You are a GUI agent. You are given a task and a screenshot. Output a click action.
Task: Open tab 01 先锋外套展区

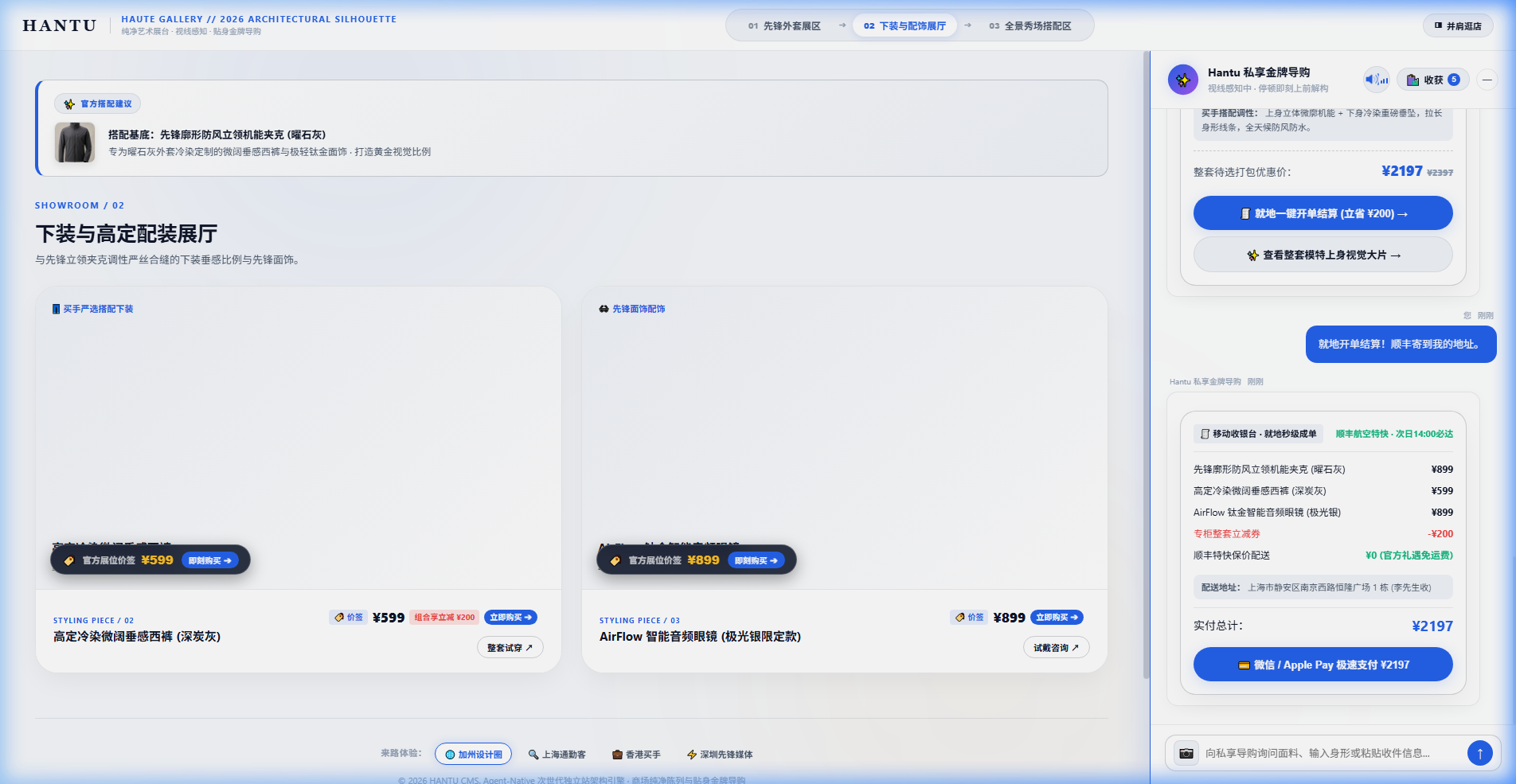[x=784, y=25]
